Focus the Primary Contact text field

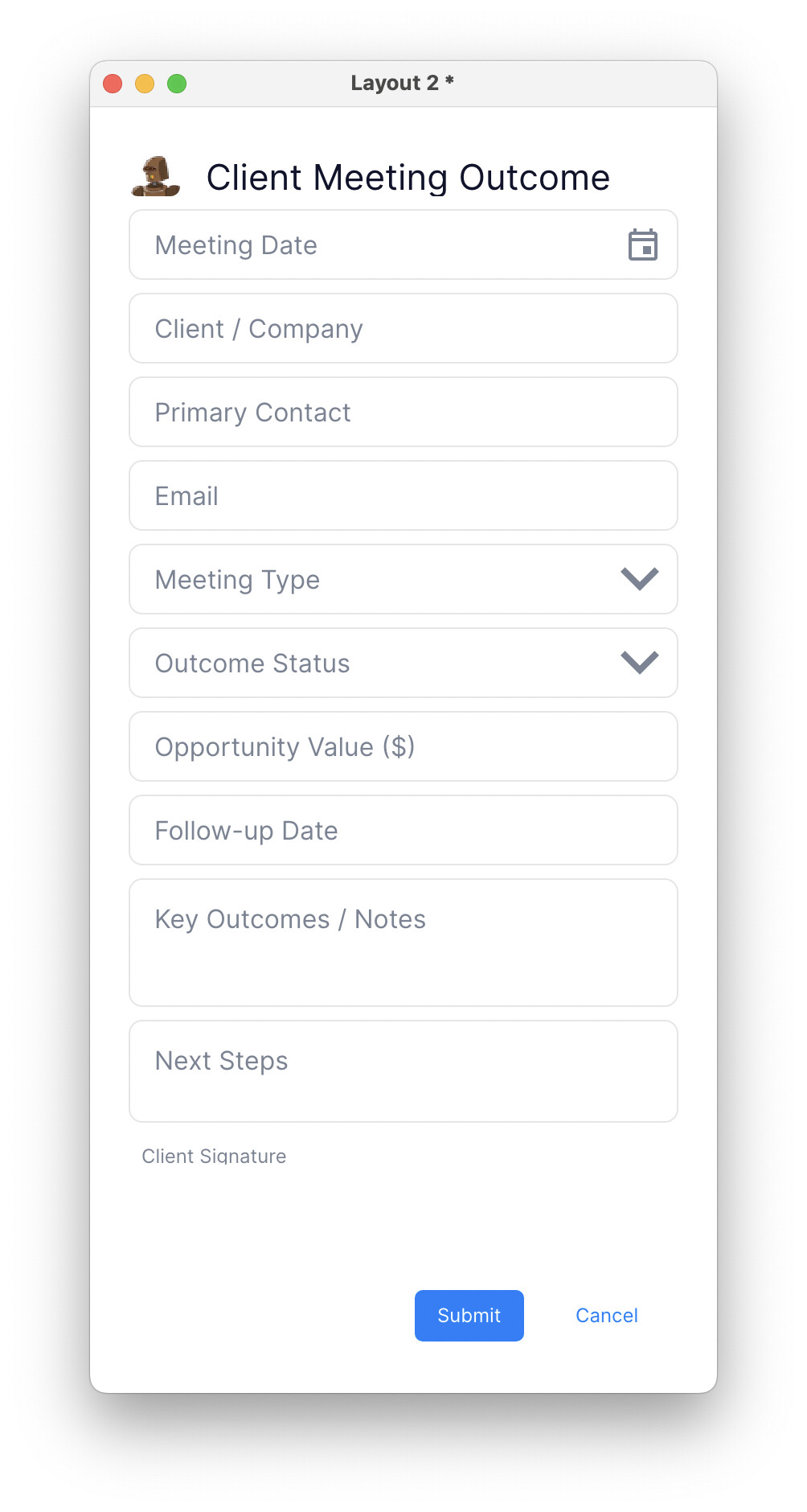pos(403,413)
